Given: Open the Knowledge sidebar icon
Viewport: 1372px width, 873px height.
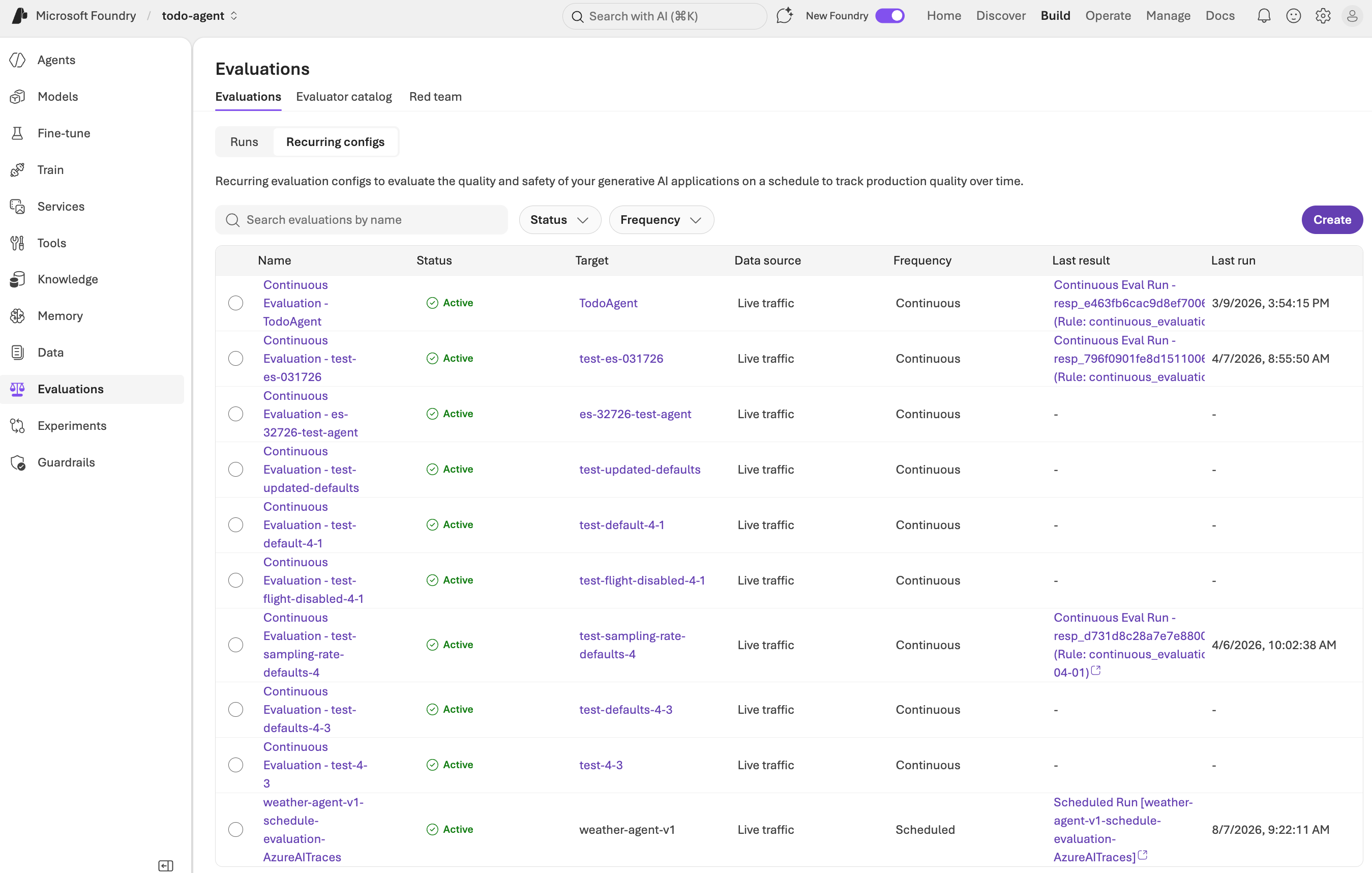Looking at the screenshot, I should pyautogui.click(x=18, y=279).
